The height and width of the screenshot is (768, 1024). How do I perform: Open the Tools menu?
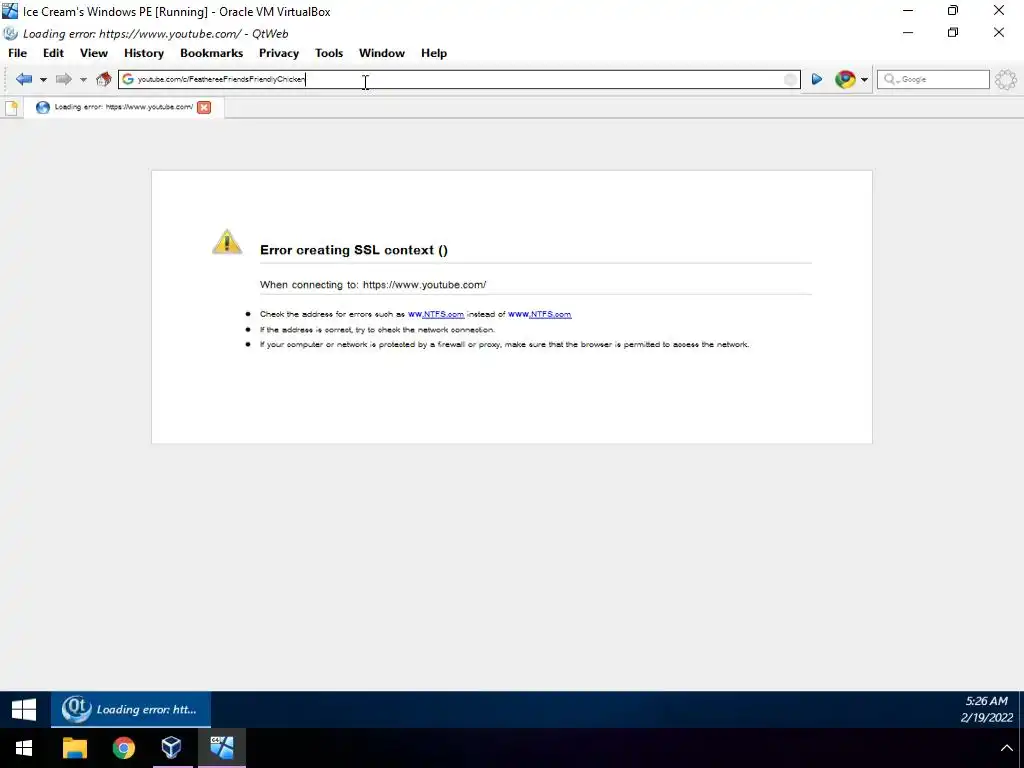329,53
